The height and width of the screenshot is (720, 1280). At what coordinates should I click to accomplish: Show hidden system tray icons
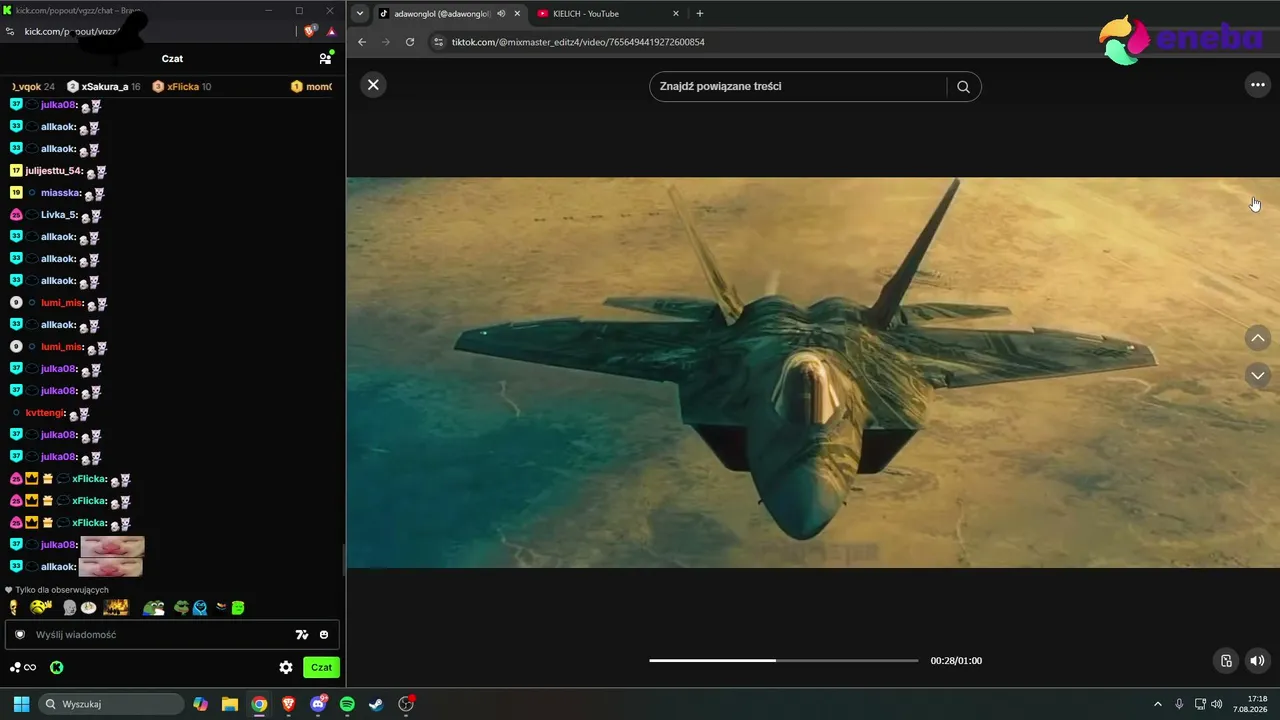pos(1158,704)
